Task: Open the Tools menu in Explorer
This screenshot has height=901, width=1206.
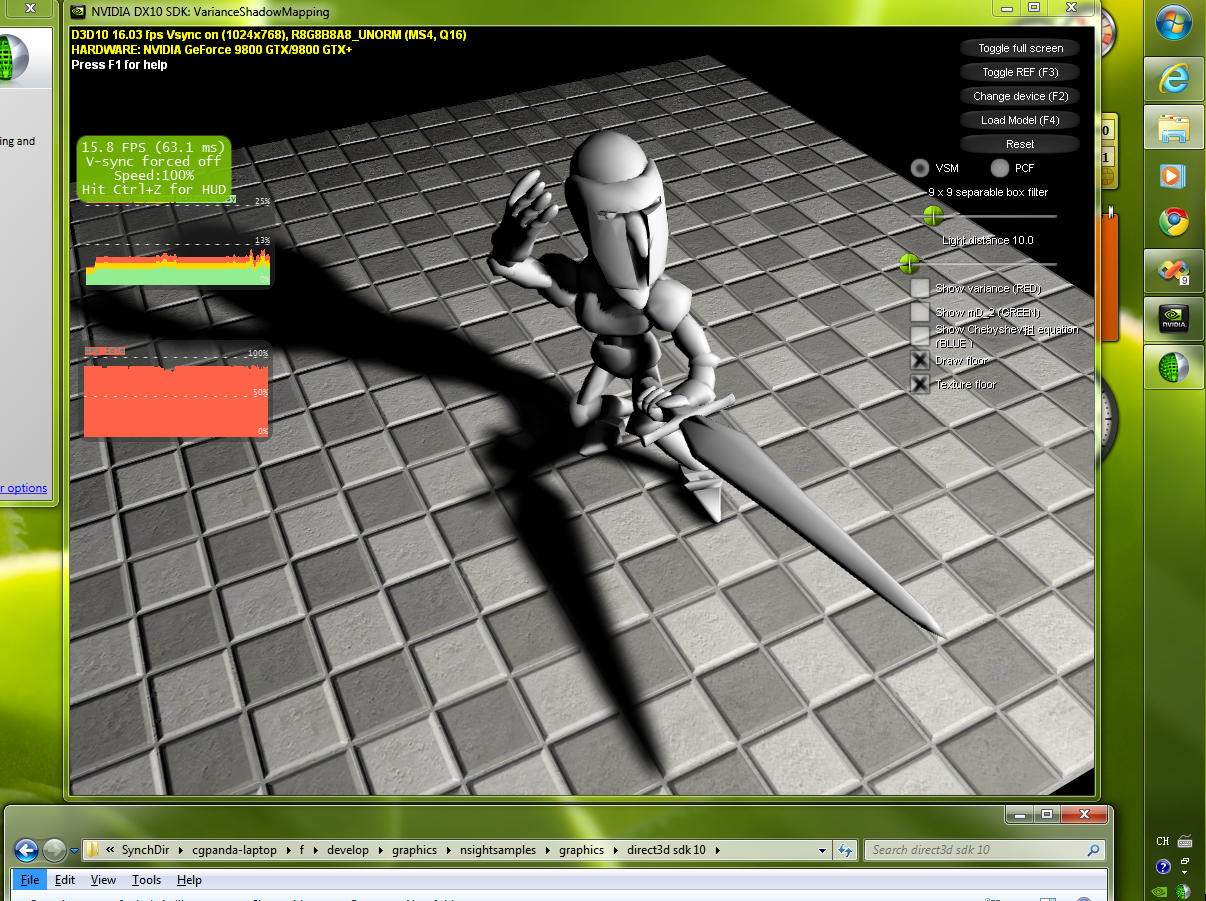Action: pos(146,880)
